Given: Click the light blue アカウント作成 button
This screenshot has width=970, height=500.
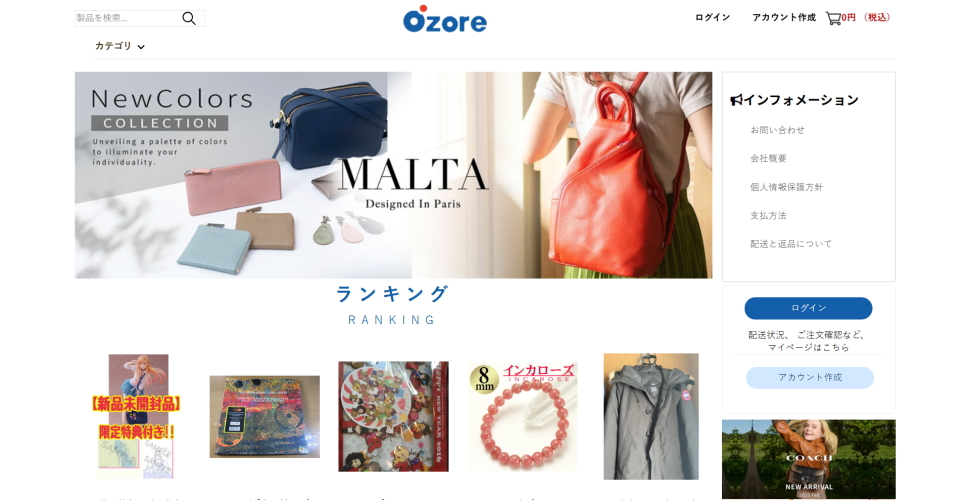Looking at the screenshot, I should pos(810,377).
